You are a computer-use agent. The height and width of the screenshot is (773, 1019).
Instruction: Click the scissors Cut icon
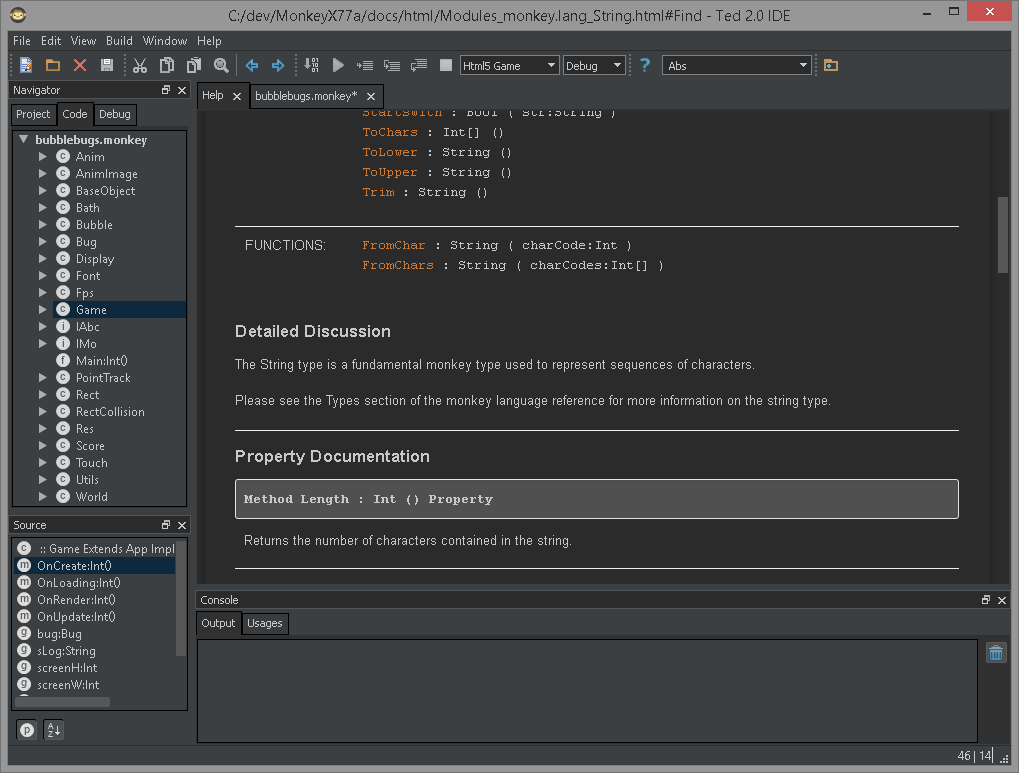140,66
